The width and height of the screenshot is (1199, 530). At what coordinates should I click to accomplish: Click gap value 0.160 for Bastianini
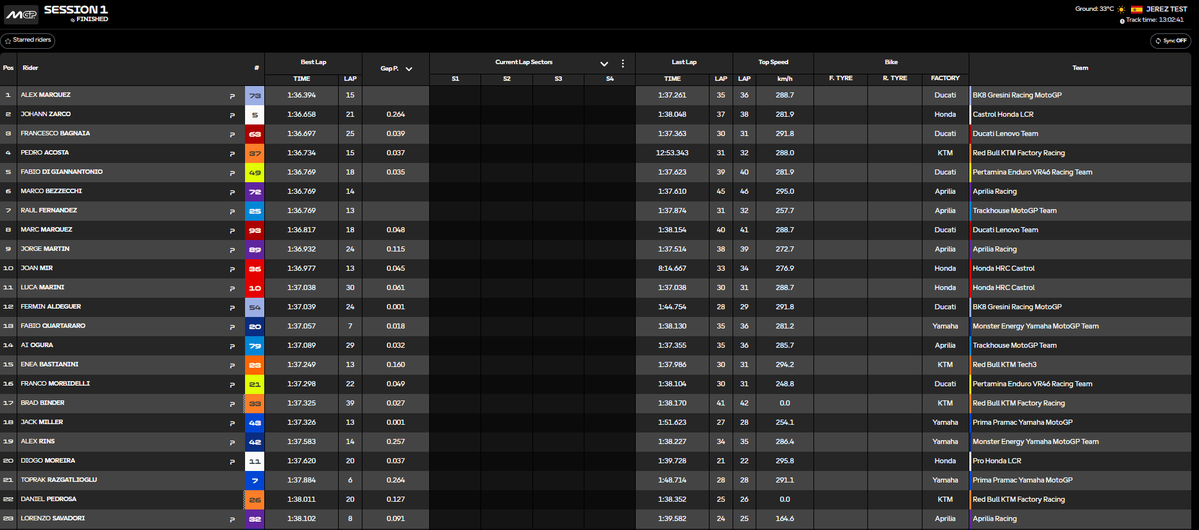point(395,365)
